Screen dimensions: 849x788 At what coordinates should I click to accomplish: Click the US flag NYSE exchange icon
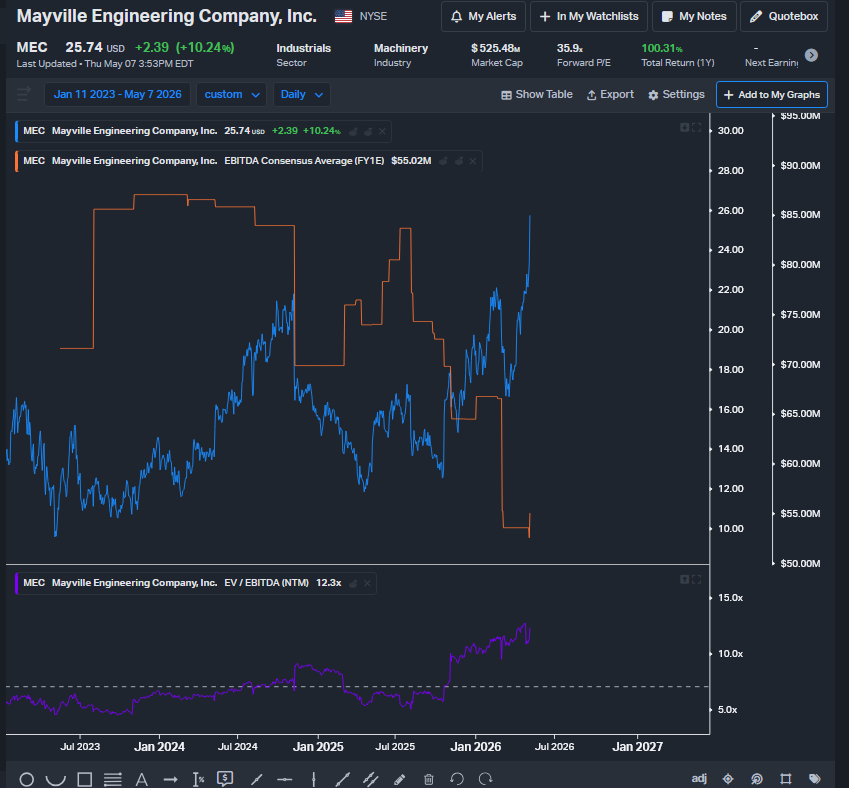click(343, 16)
